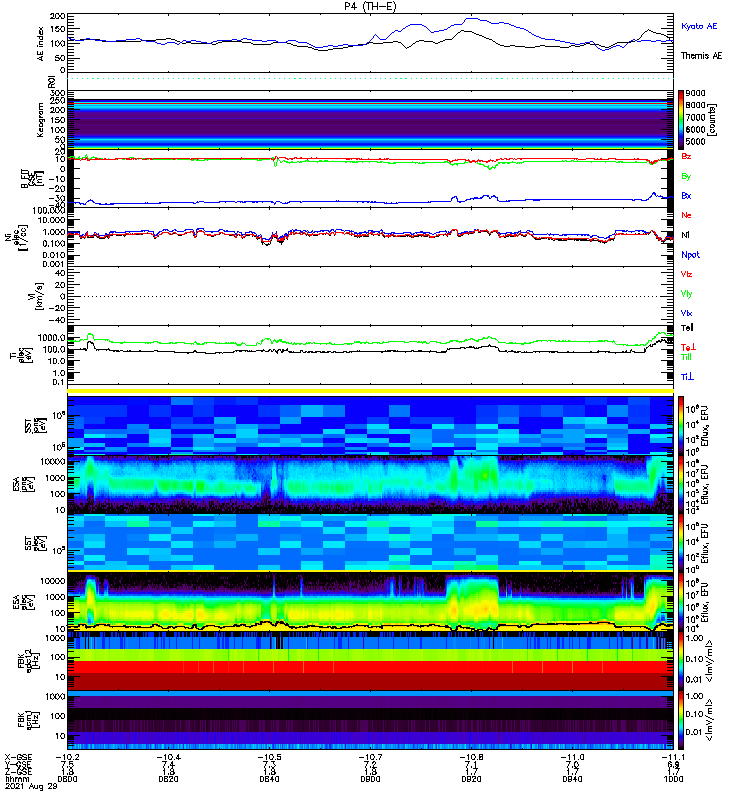Click the red Bz legend label
This screenshot has width=750, height=800.
point(686,156)
